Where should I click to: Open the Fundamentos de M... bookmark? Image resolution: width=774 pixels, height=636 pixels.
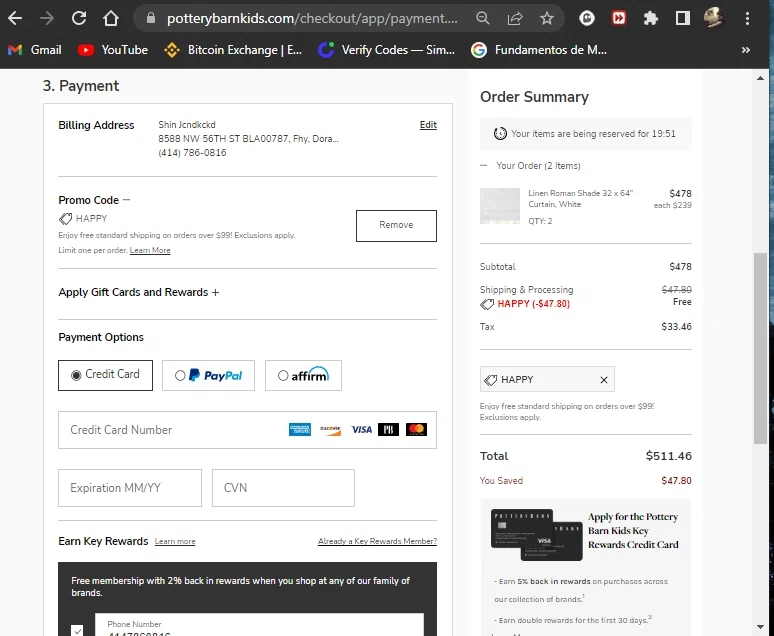(539, 50)
